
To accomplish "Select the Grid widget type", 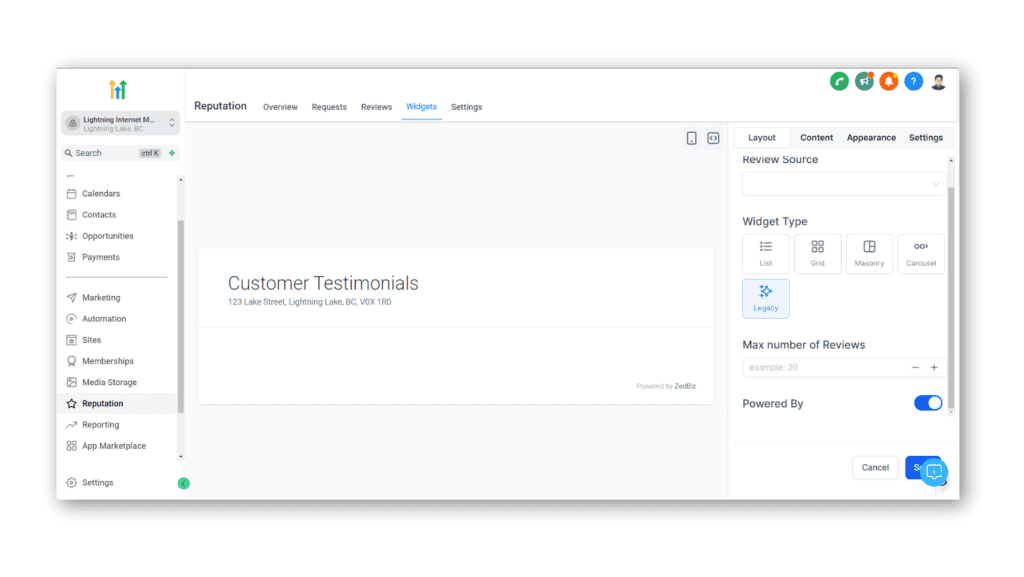I will (x=817, y=253).
